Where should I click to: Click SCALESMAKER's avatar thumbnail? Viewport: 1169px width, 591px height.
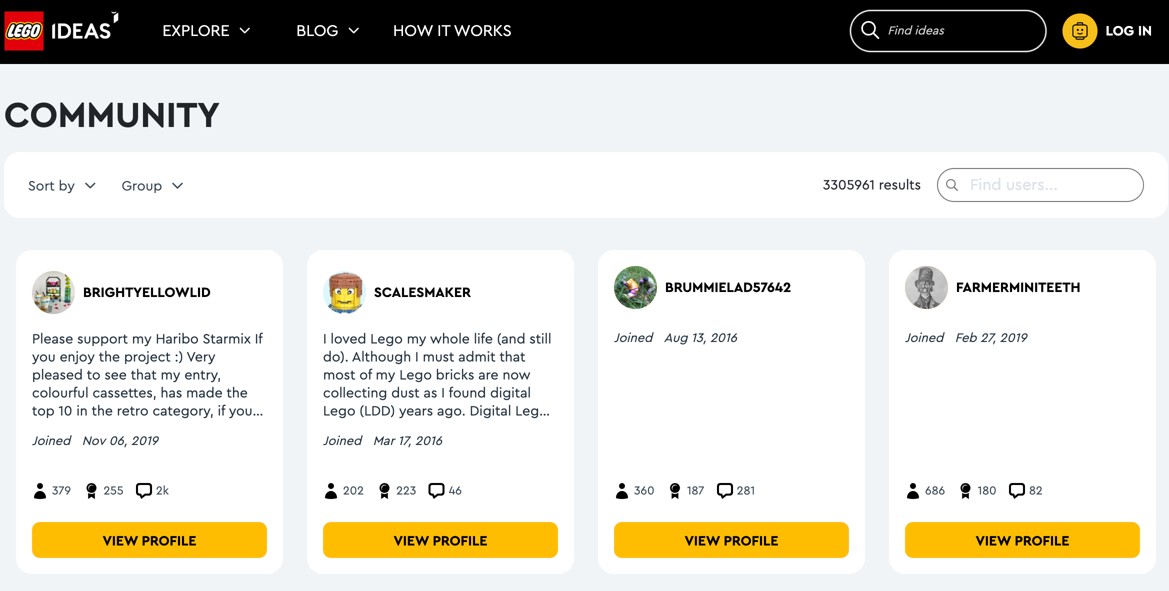click(344, 292)
